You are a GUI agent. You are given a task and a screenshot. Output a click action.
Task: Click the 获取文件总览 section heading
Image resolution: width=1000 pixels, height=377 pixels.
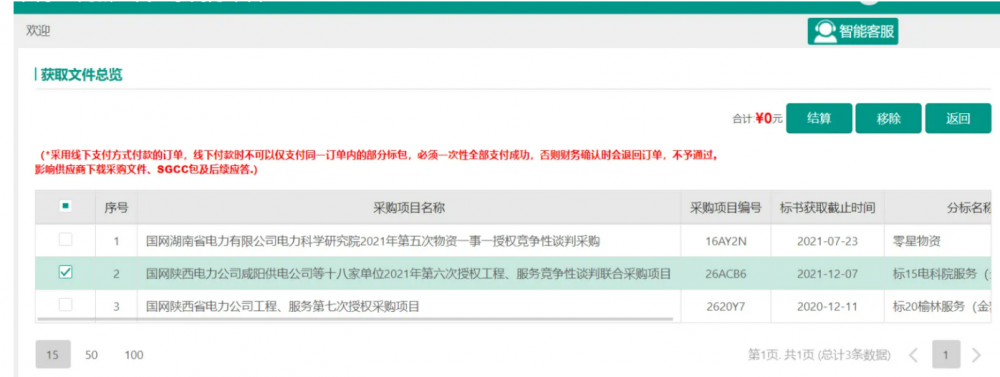(81, 75)
